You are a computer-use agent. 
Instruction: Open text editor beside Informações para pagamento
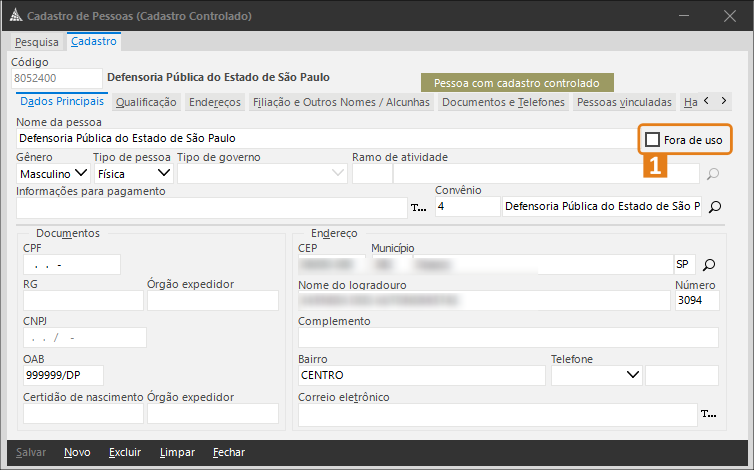point(418,208)
